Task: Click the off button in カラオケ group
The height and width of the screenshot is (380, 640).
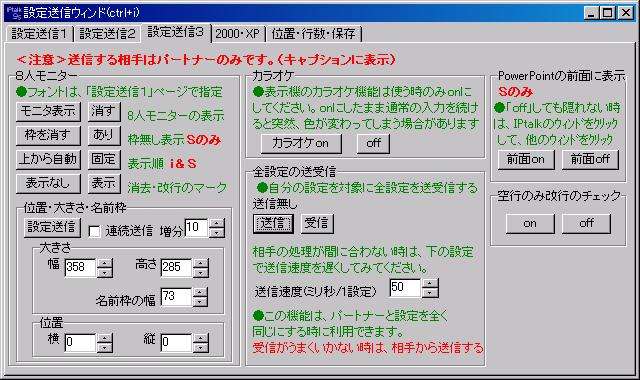Action: (x=373, y=144)
